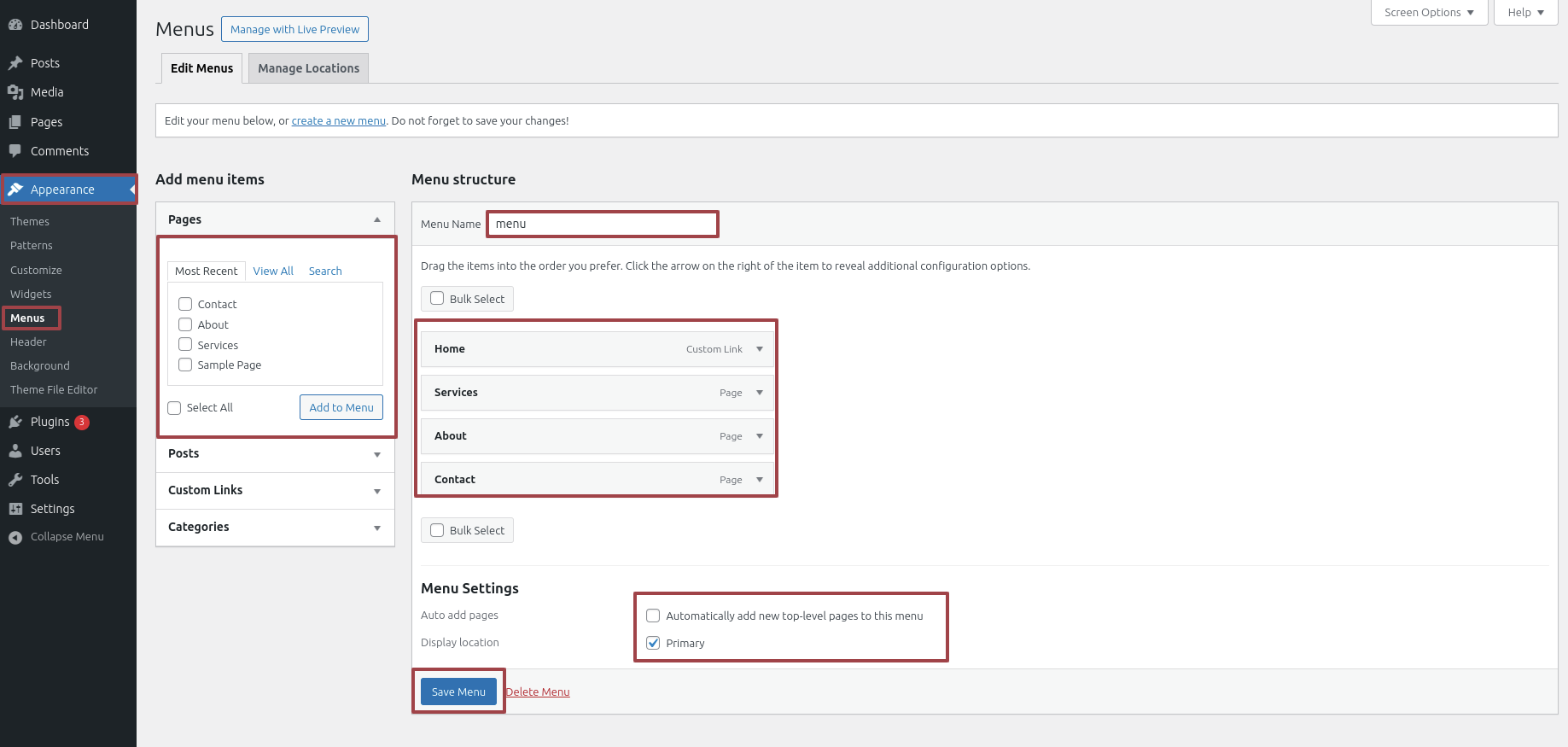Image resolution: width=1568 pixels, height=747 pixels.
Task: Open Widgets in the Appearance submenu
Action: click(31, 294)
